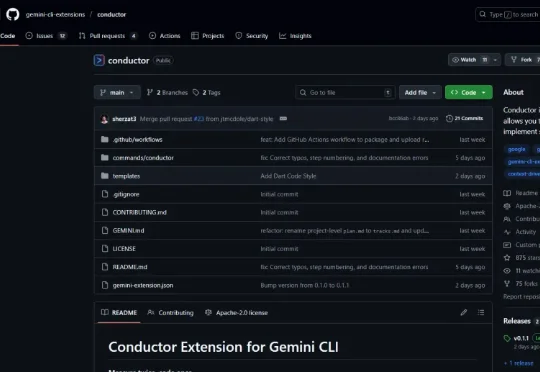Open the green Code dropdown button

click(469, 92)
